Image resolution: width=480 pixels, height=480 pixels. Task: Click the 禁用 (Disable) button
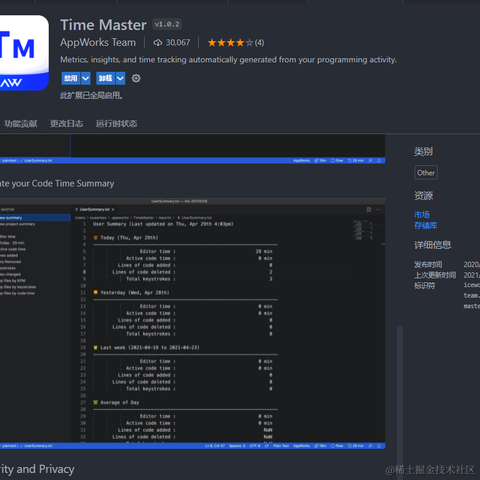coord(71,78)
